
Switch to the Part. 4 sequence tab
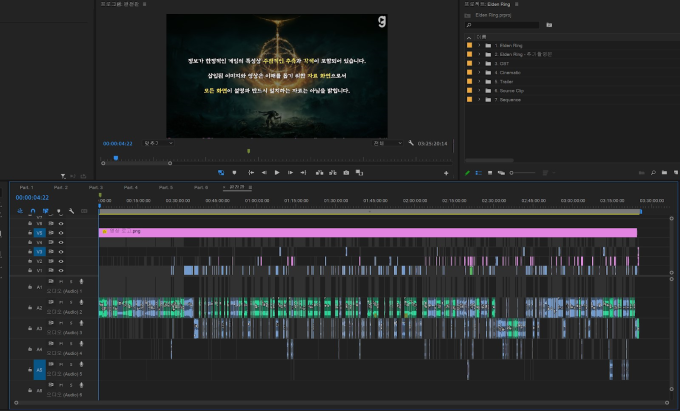[x=131, y=187]
